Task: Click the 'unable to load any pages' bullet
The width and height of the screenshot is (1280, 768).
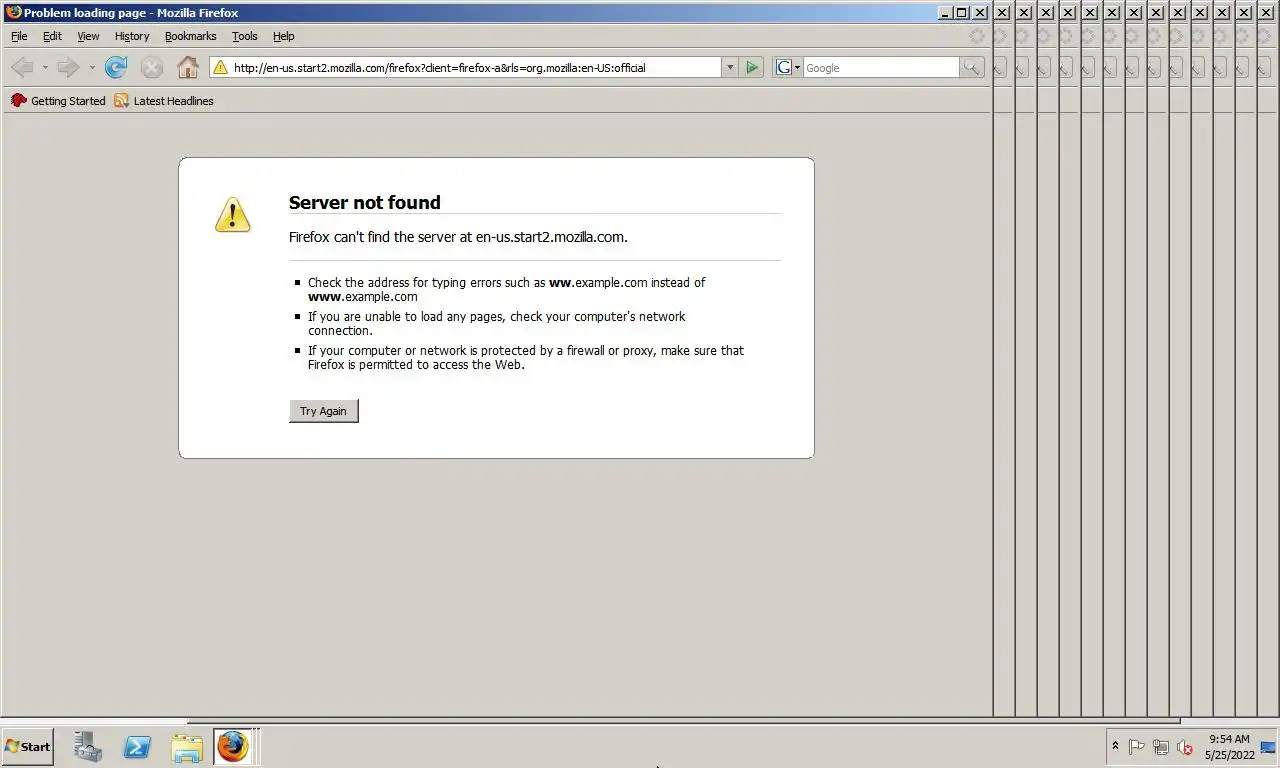Action: coord(497,323)
